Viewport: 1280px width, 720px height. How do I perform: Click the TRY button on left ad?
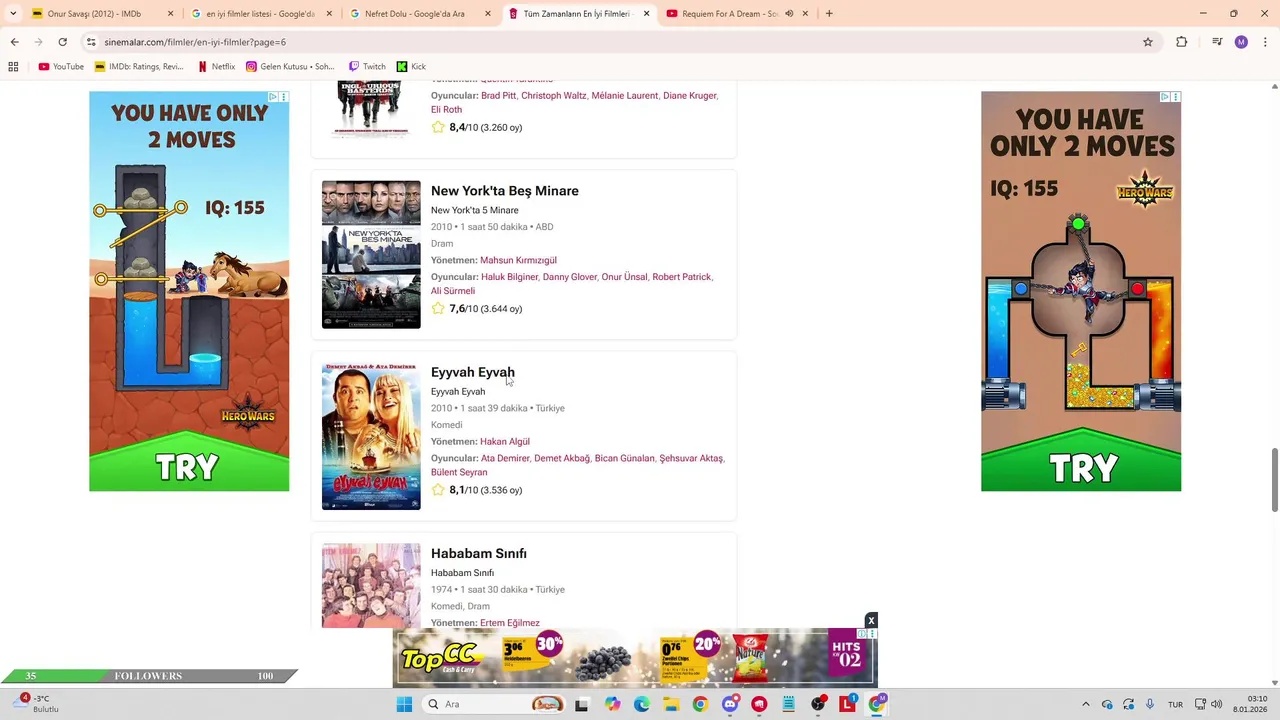[188, 466]
